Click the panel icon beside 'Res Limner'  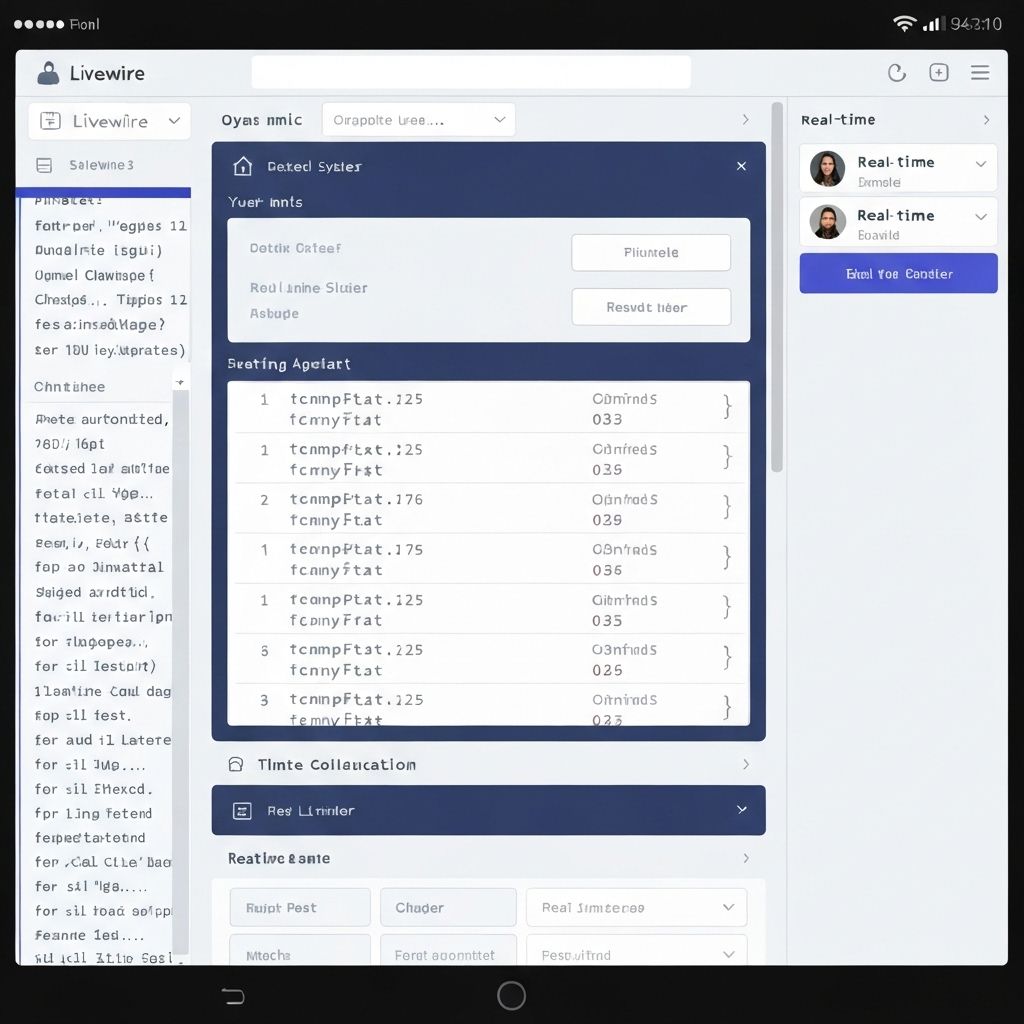(241, 810)
